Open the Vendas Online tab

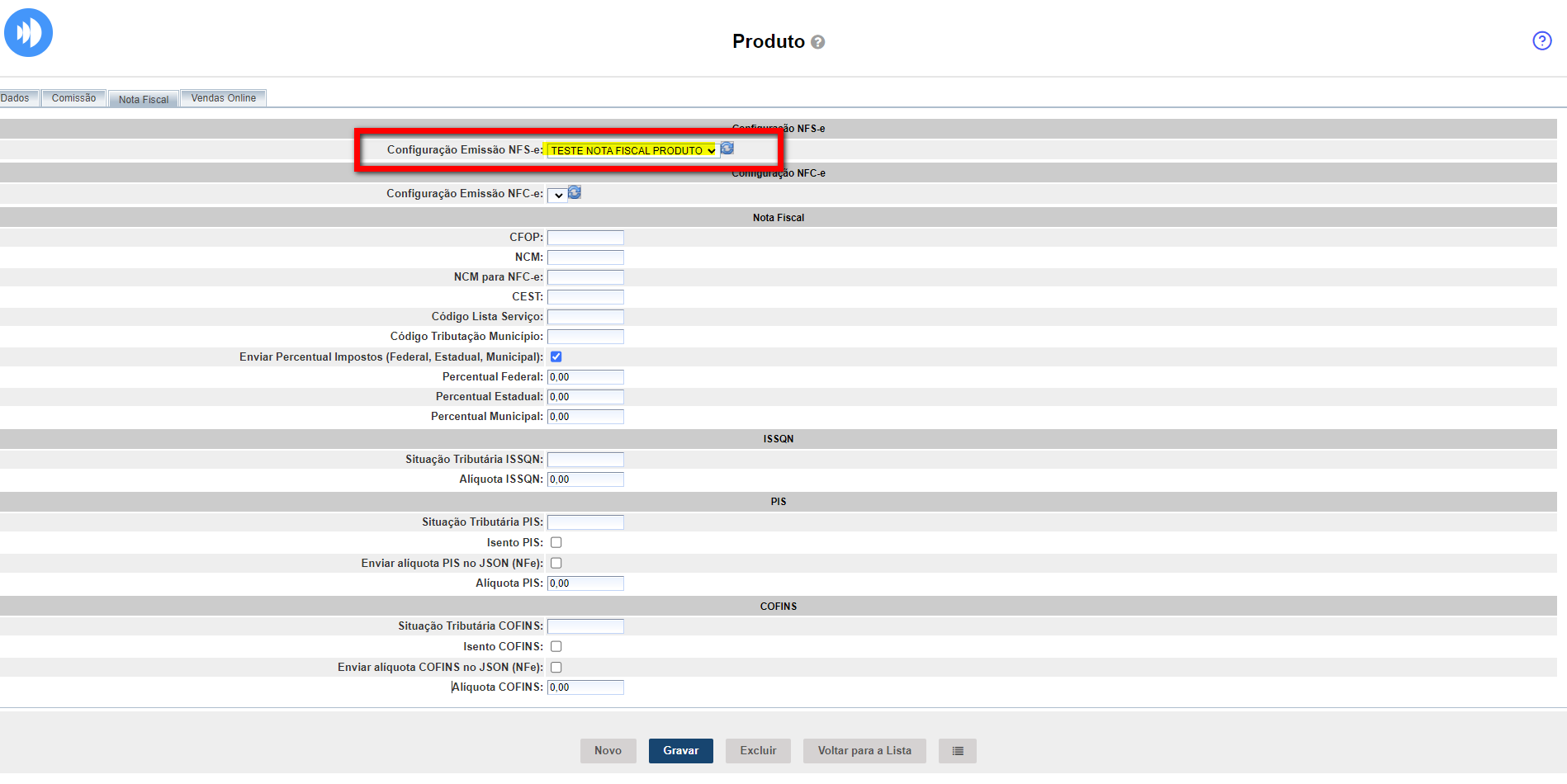coord(223,98)
